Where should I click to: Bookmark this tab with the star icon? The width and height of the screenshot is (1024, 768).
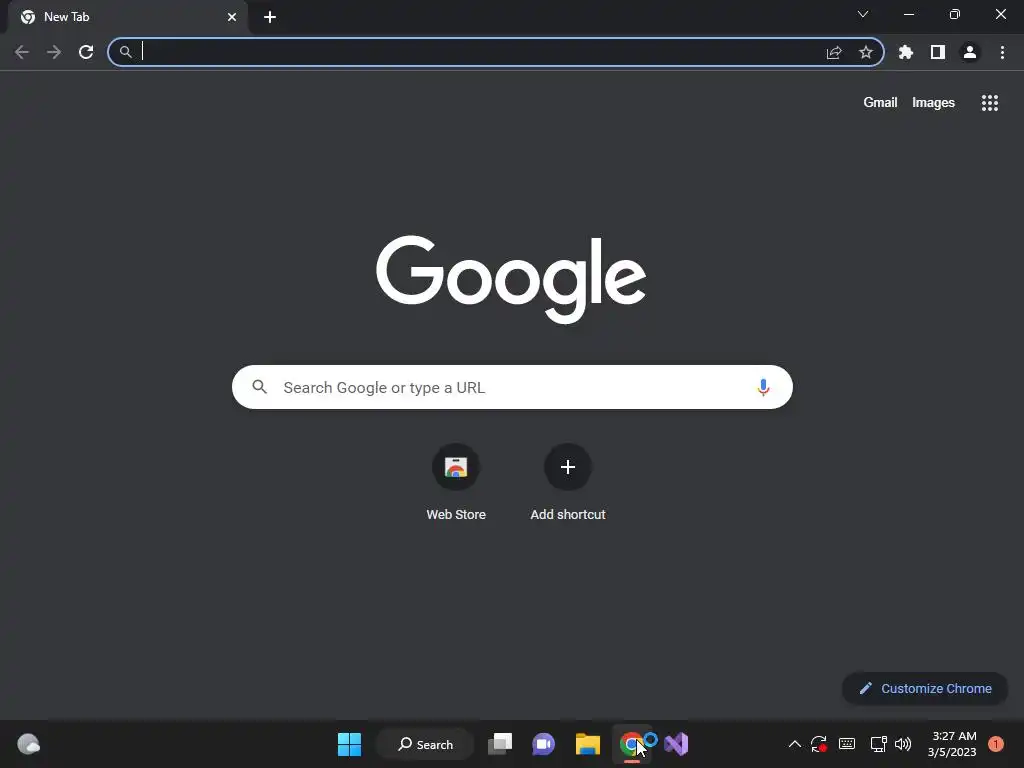pos(866,52)
